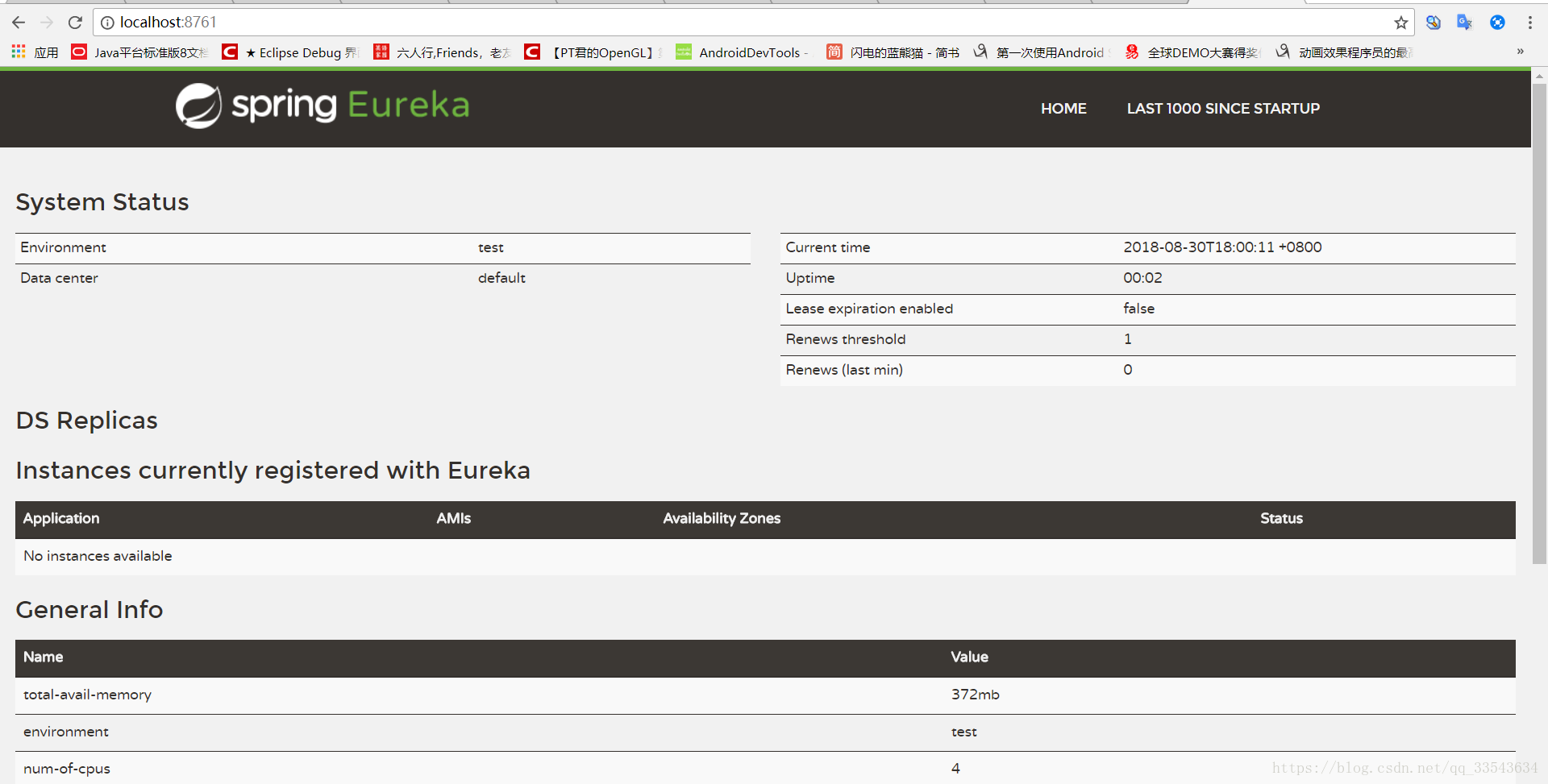The image size is (1548, 784).
Task: Click the scrollbar up arrow
Action: pos(1539,77)
